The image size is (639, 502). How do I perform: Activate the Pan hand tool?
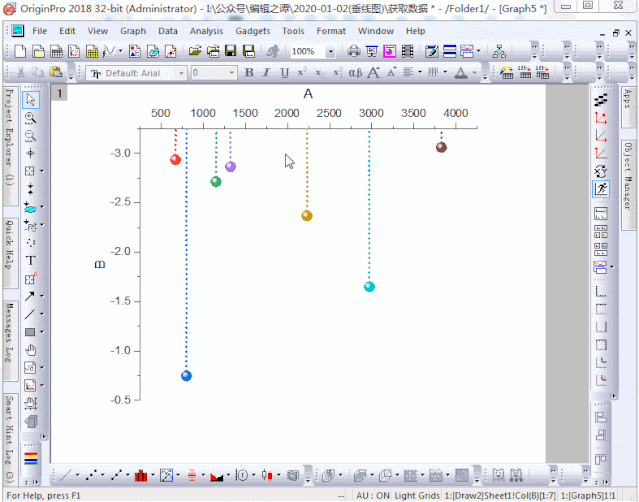pos(30,350)
